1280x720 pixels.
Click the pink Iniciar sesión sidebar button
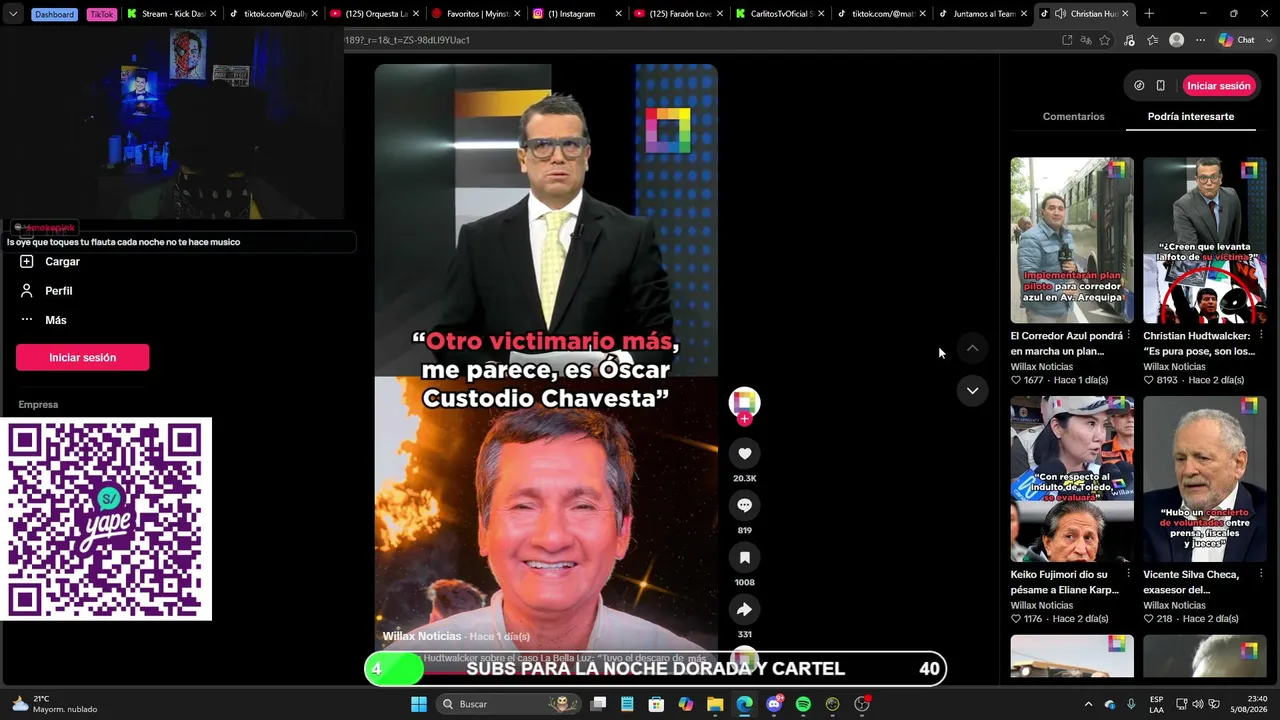[83, 357]
